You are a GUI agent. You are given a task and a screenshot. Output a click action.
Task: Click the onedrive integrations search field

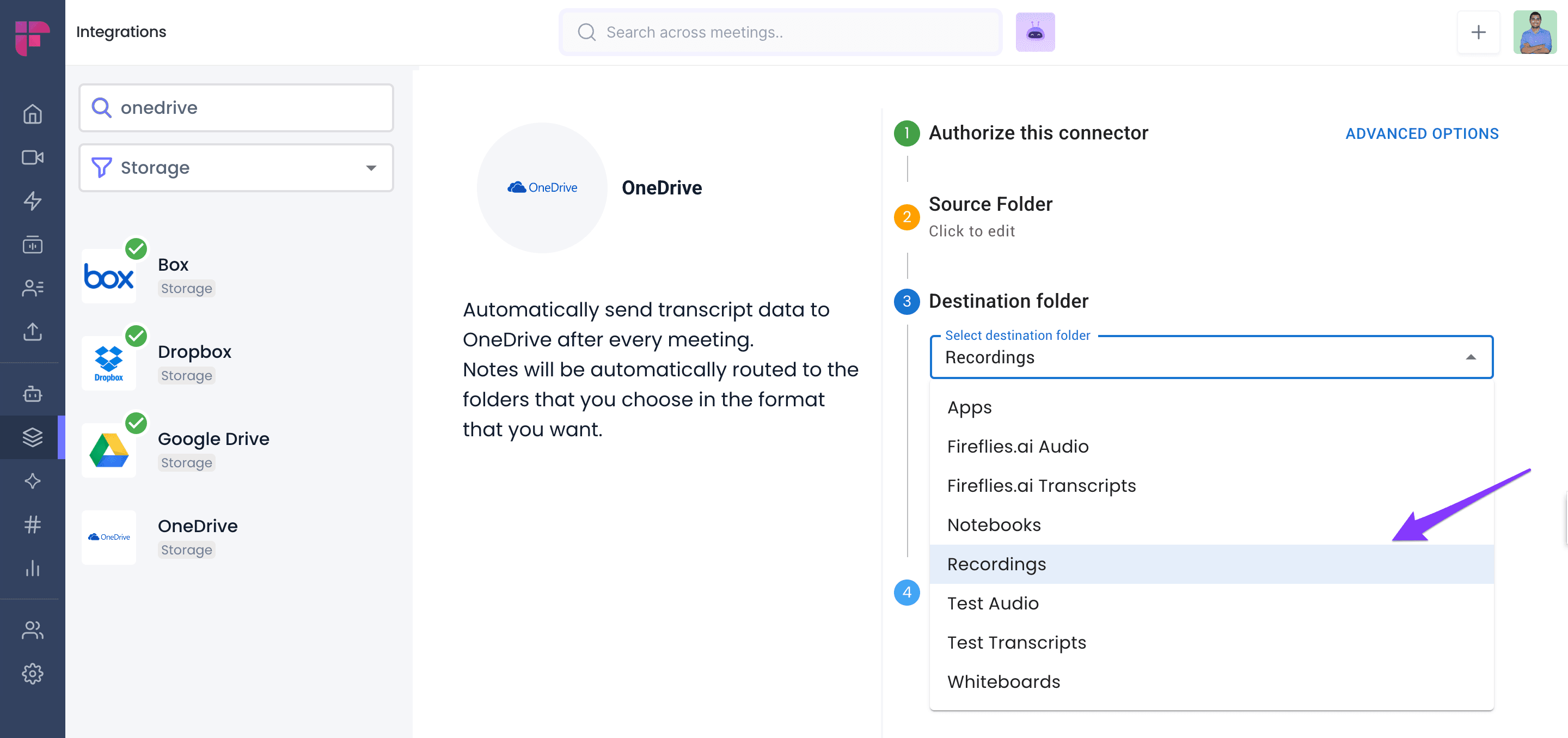click(x=236, y=108)
